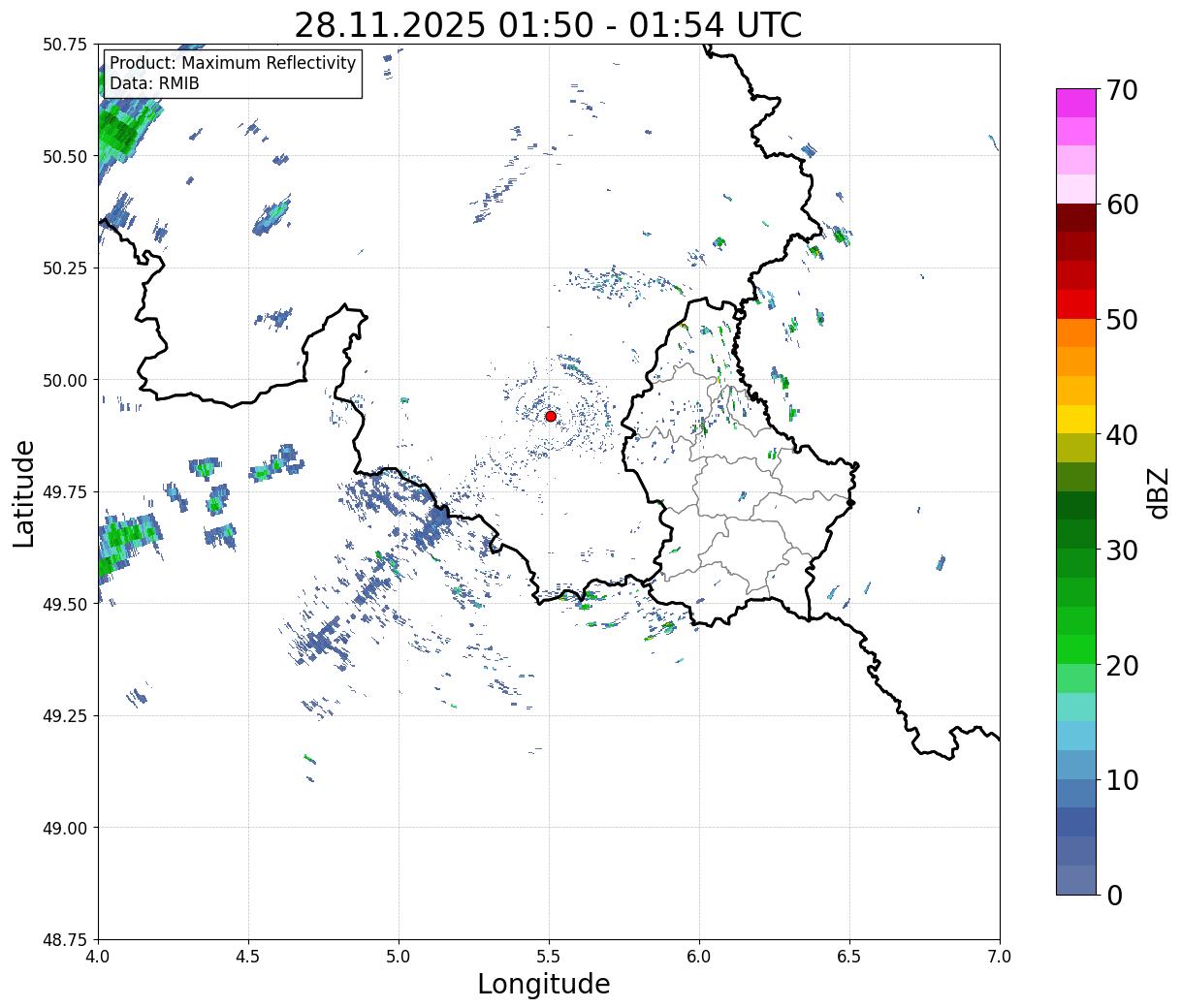Click the 'Longitude' axis label

tap(544, 984)
